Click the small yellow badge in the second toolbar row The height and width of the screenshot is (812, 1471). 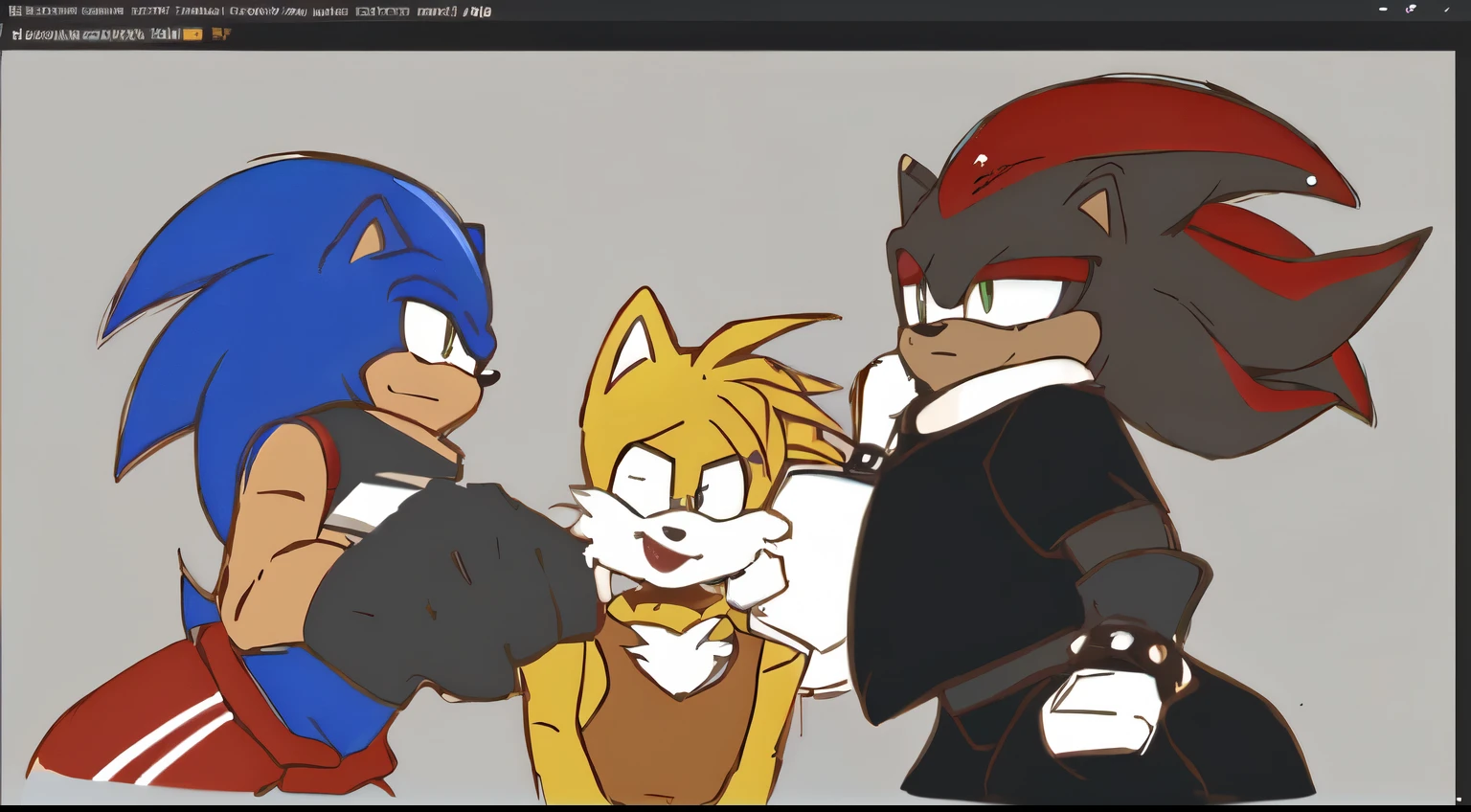(x=192, y=34)
